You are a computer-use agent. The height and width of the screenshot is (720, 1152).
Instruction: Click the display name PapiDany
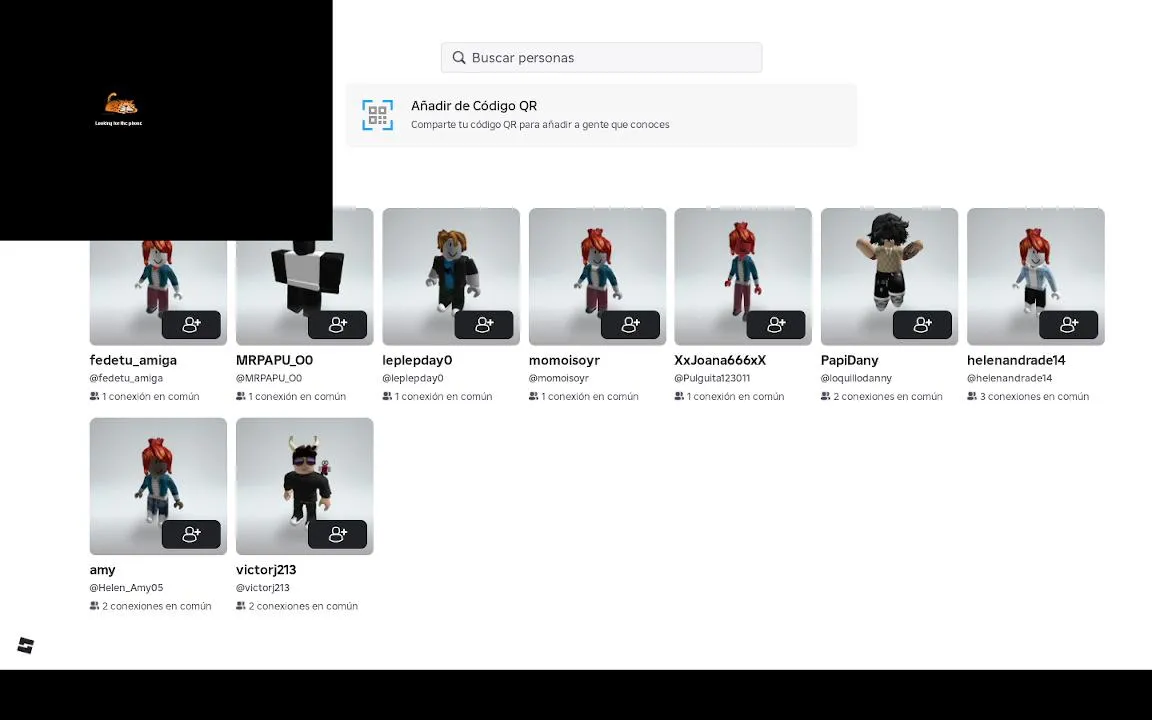(849, 360)
